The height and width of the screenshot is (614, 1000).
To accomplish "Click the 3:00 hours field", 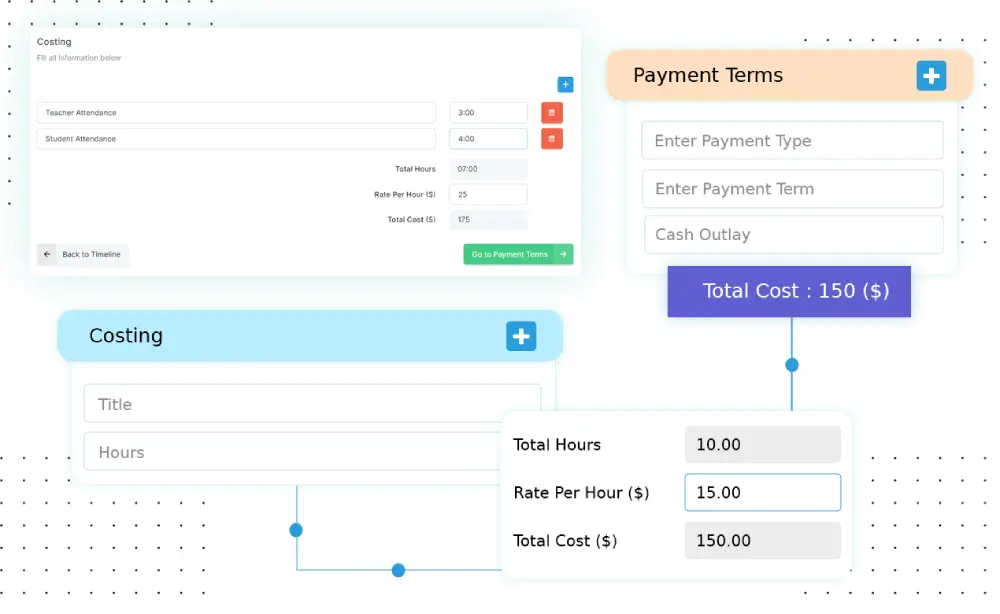I will (x=488, y=113).
